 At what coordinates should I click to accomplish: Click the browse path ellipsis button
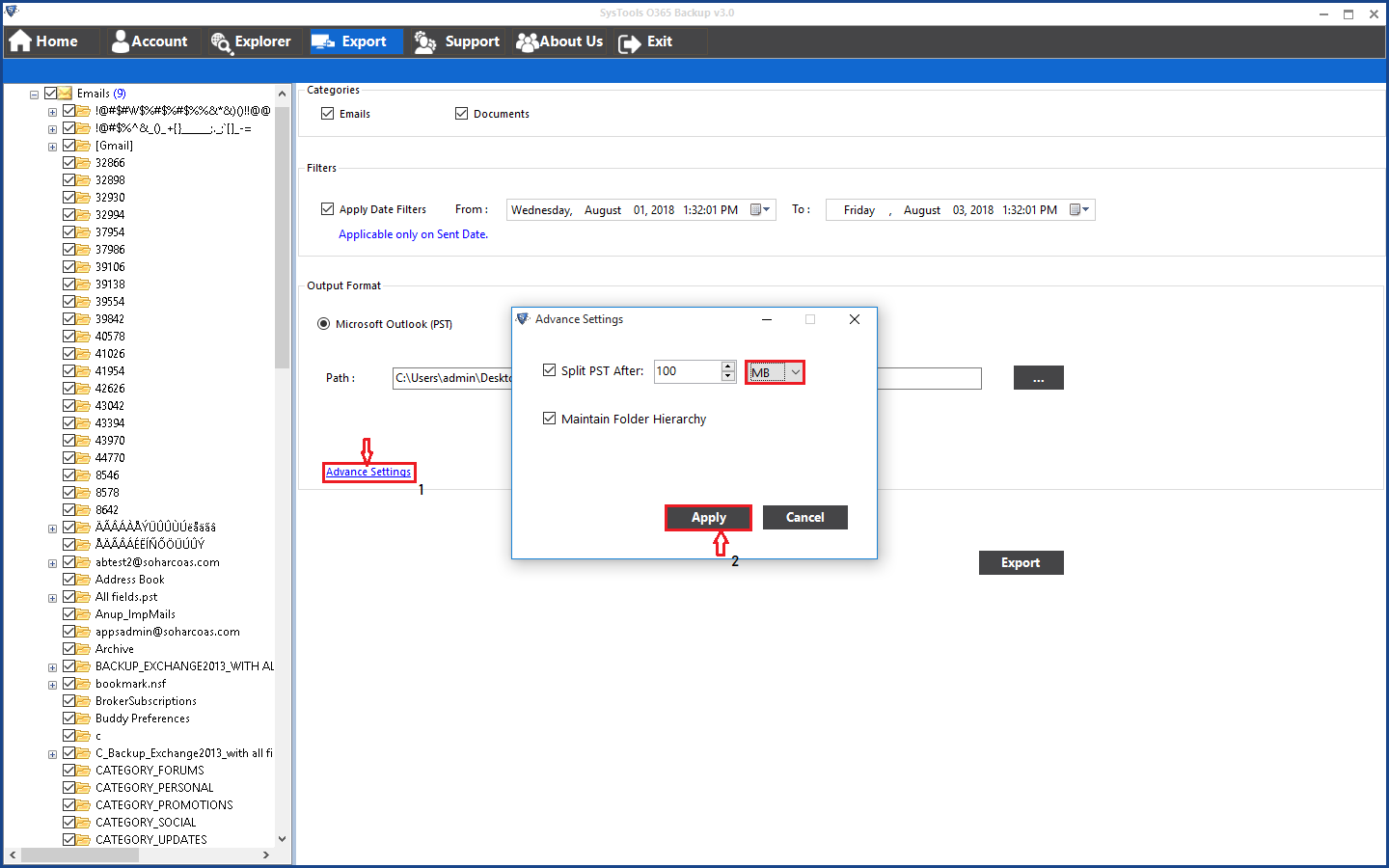1039,378
